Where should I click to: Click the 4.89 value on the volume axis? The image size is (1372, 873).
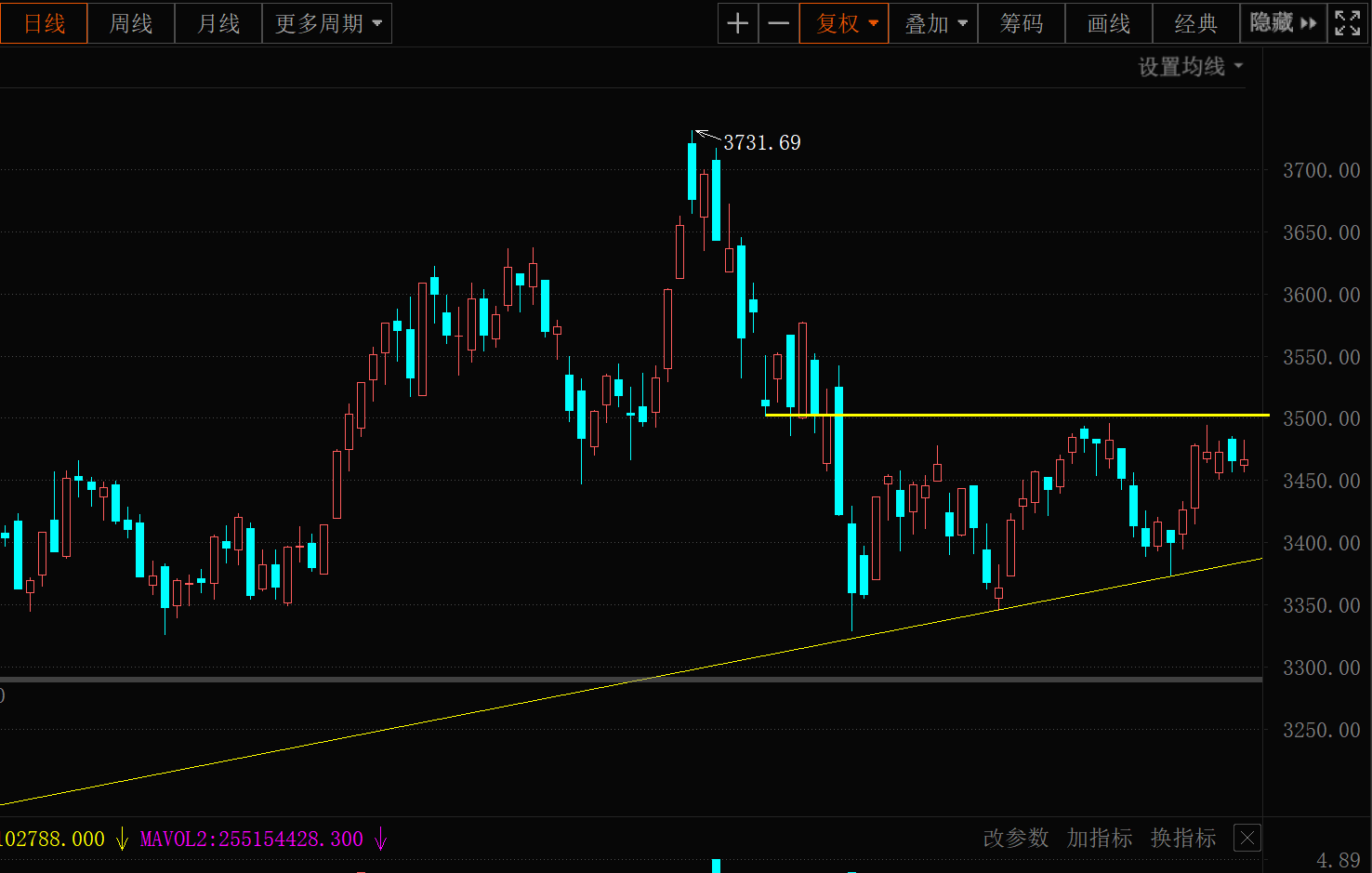click(x=1339, y=861)
